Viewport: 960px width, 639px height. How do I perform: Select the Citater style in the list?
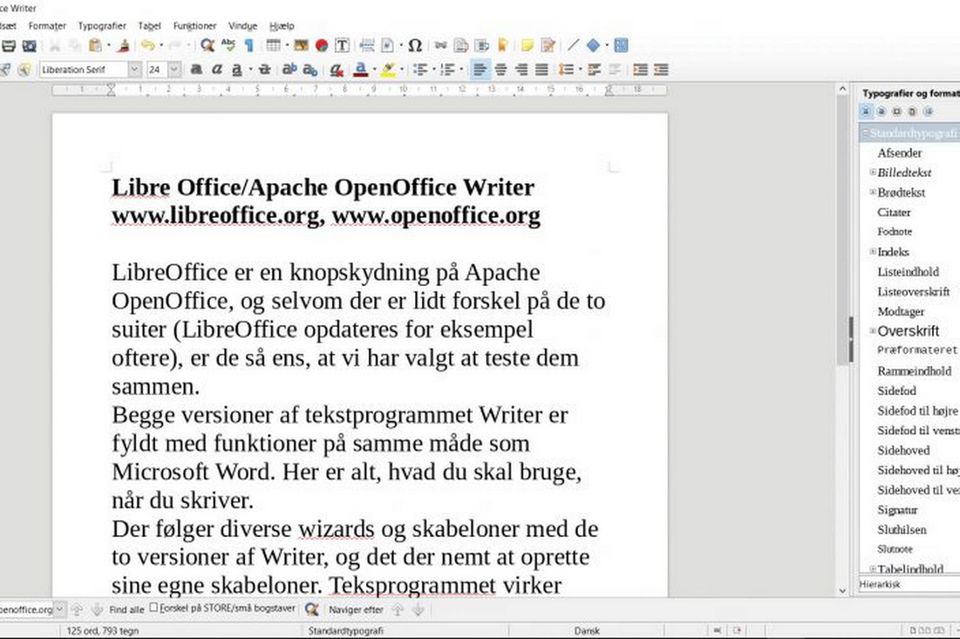[x=894, y=212]
